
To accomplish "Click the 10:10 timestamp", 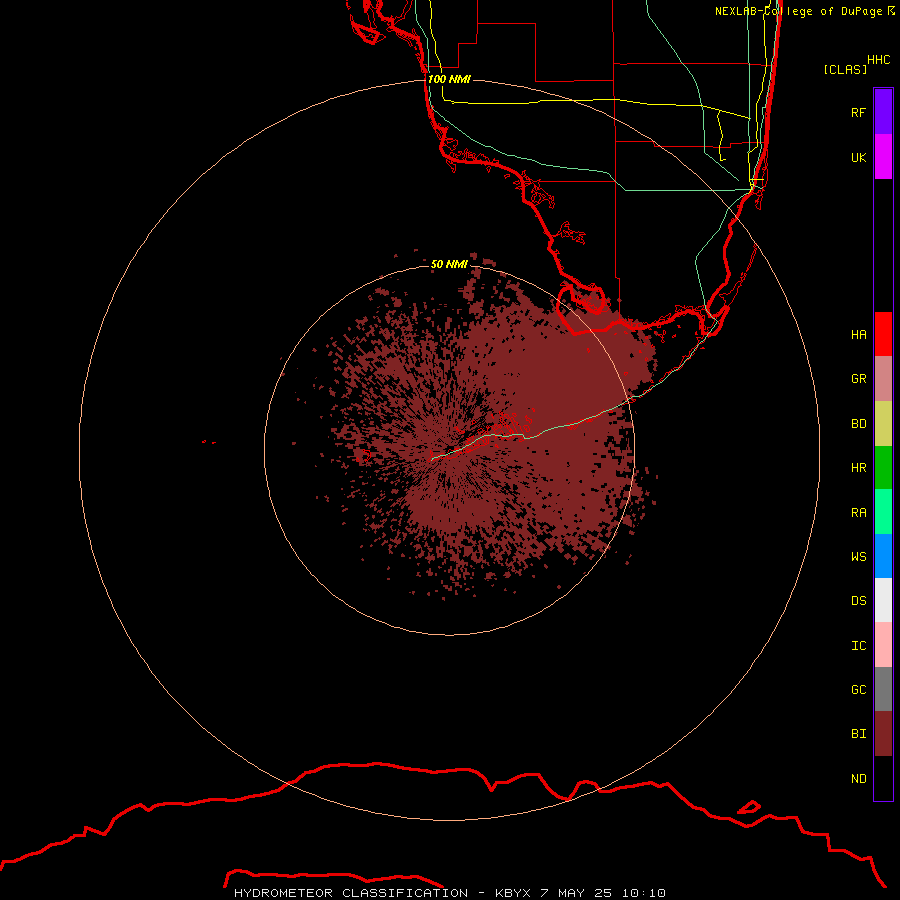I will [643, 893].
